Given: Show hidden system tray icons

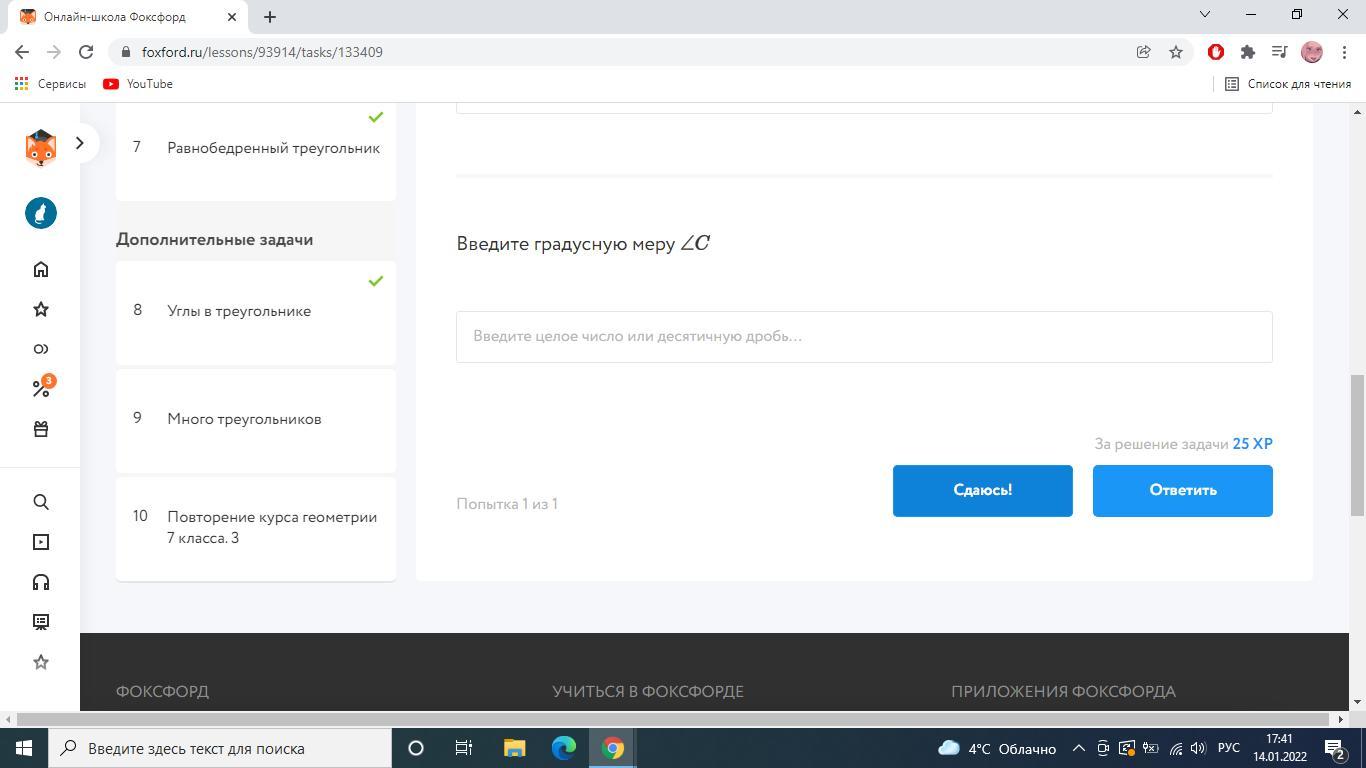Looking at the screenshot, I should (1079, 748).
